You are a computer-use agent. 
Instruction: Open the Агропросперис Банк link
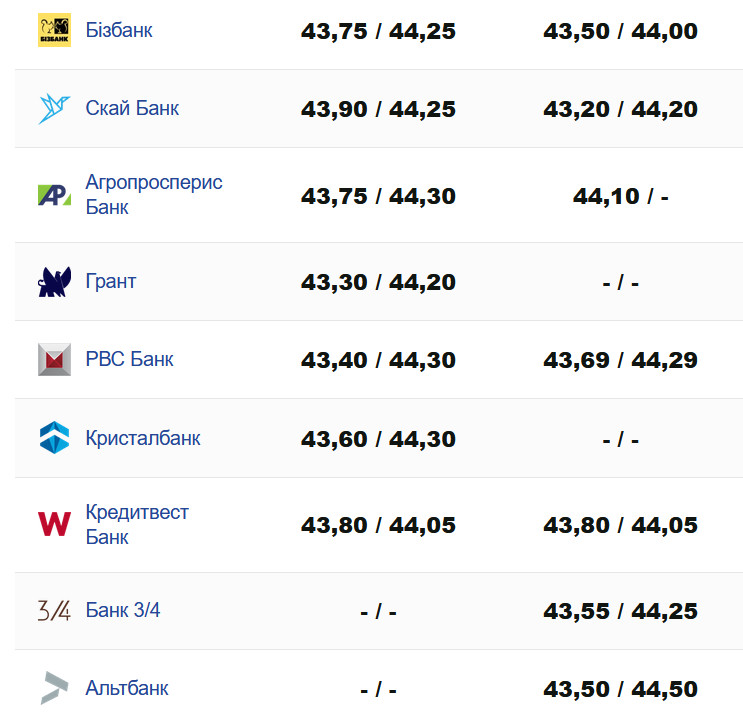154,195
